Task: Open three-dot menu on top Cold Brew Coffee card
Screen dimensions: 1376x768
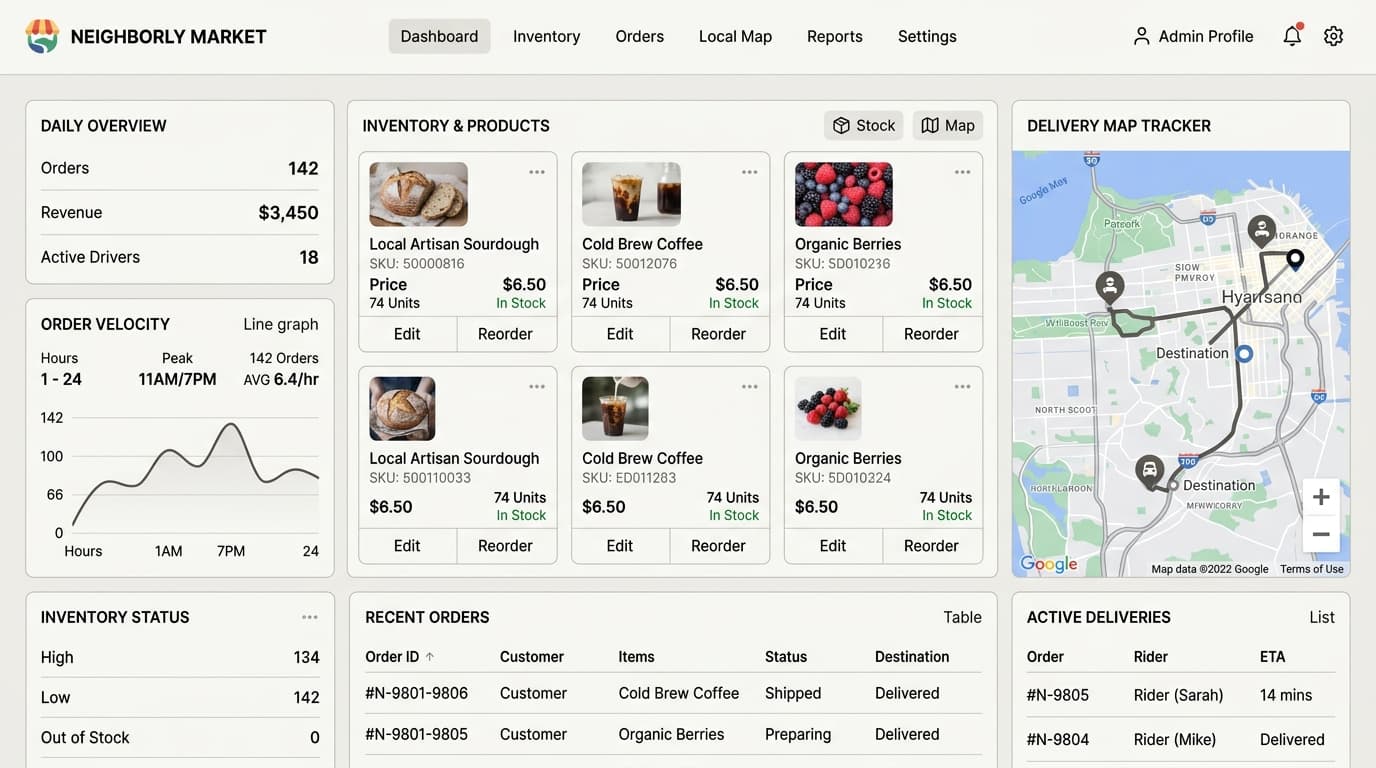Action: click(750, 172)
